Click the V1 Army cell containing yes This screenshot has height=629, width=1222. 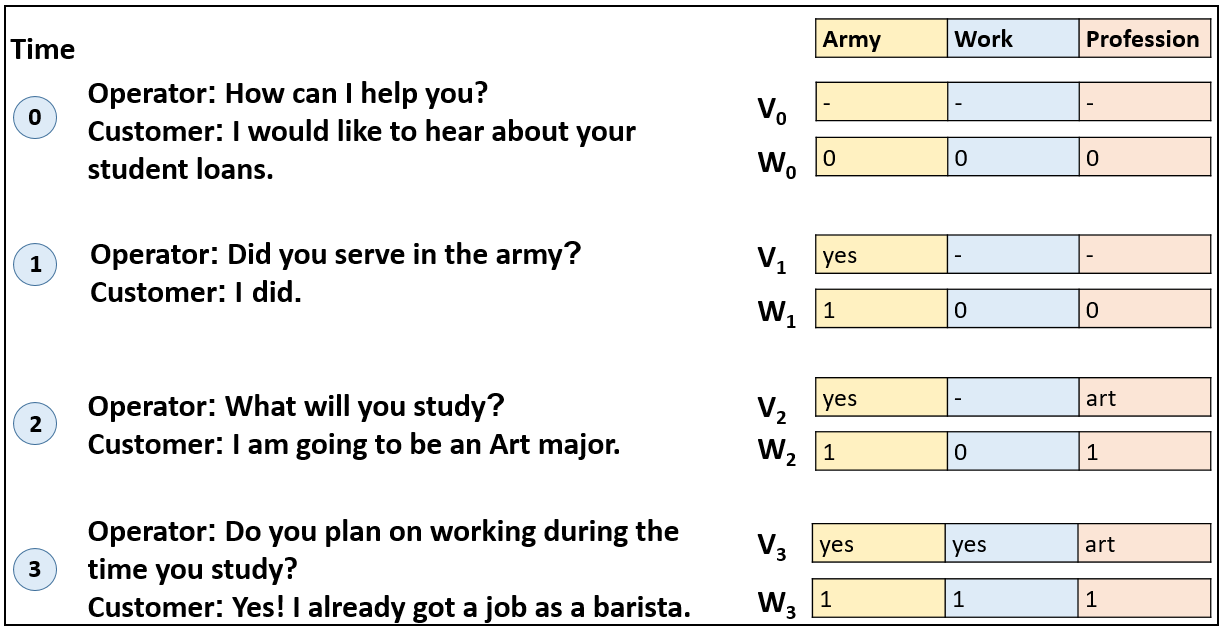pyautogui.click(x=881, y=255)
